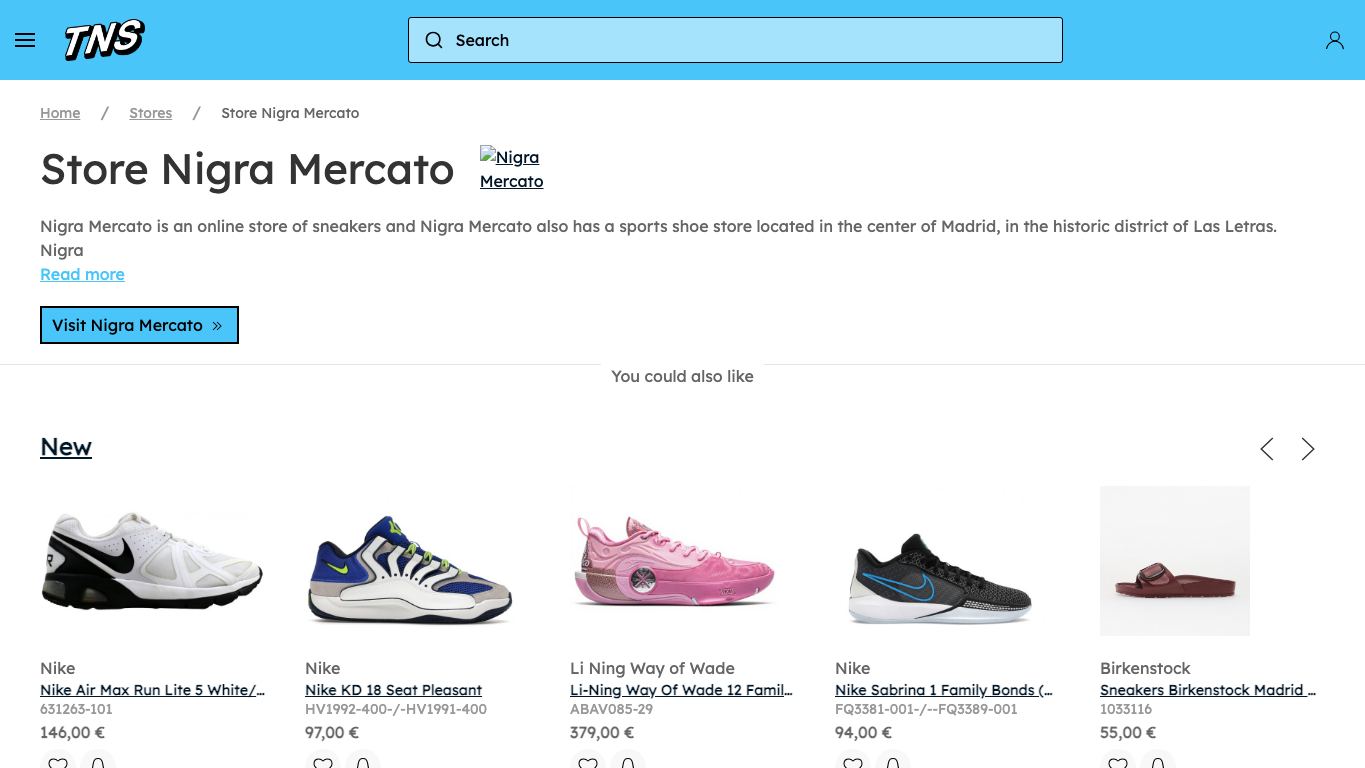Click the Visit Nigra Mercato button

click(139, 325)
